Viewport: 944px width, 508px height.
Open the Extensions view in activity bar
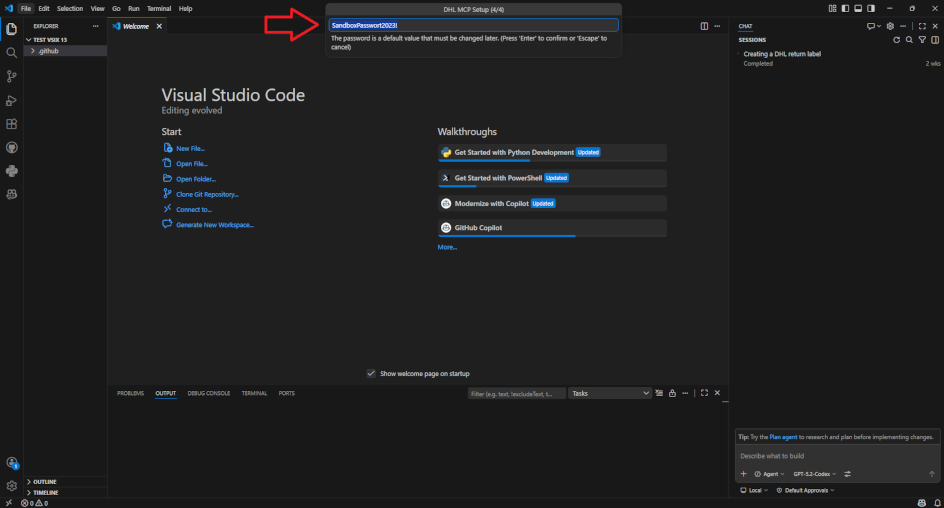[12, 124]
